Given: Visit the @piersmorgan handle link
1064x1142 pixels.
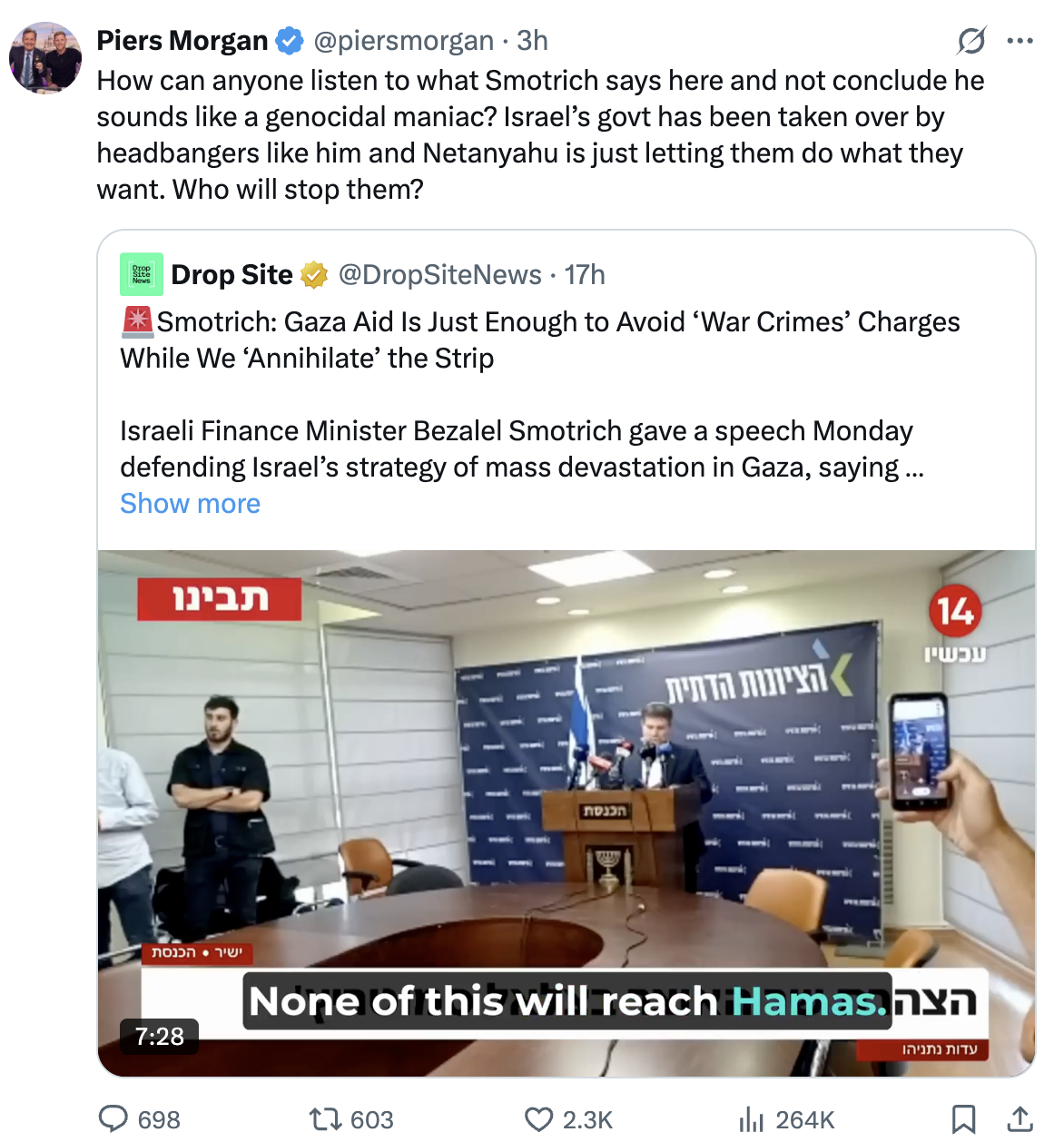Looking at the screenshot, I should (403, 41).
